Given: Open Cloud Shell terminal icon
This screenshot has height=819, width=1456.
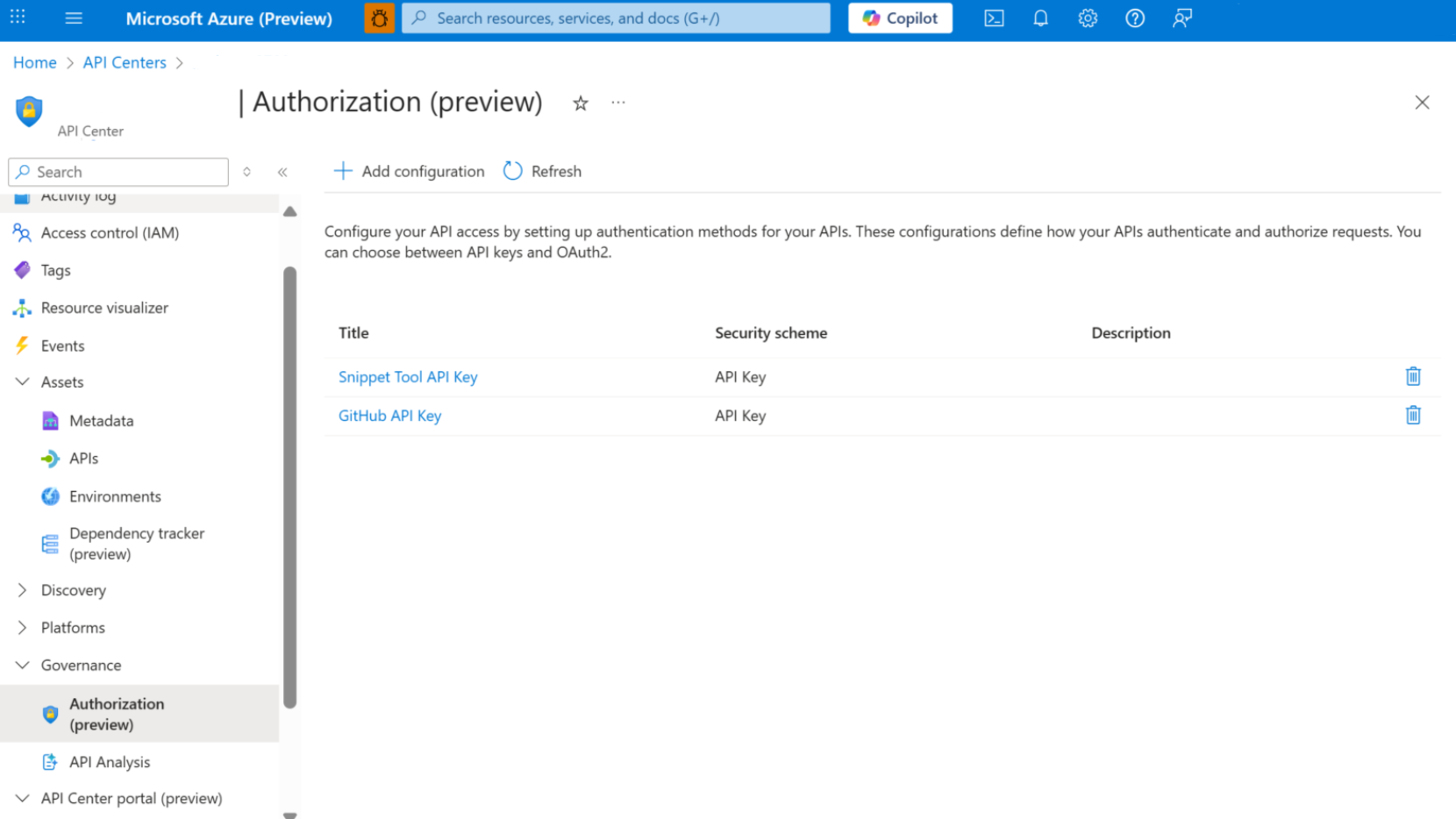Looking at the screenshot, I should (x=994, y=18).
